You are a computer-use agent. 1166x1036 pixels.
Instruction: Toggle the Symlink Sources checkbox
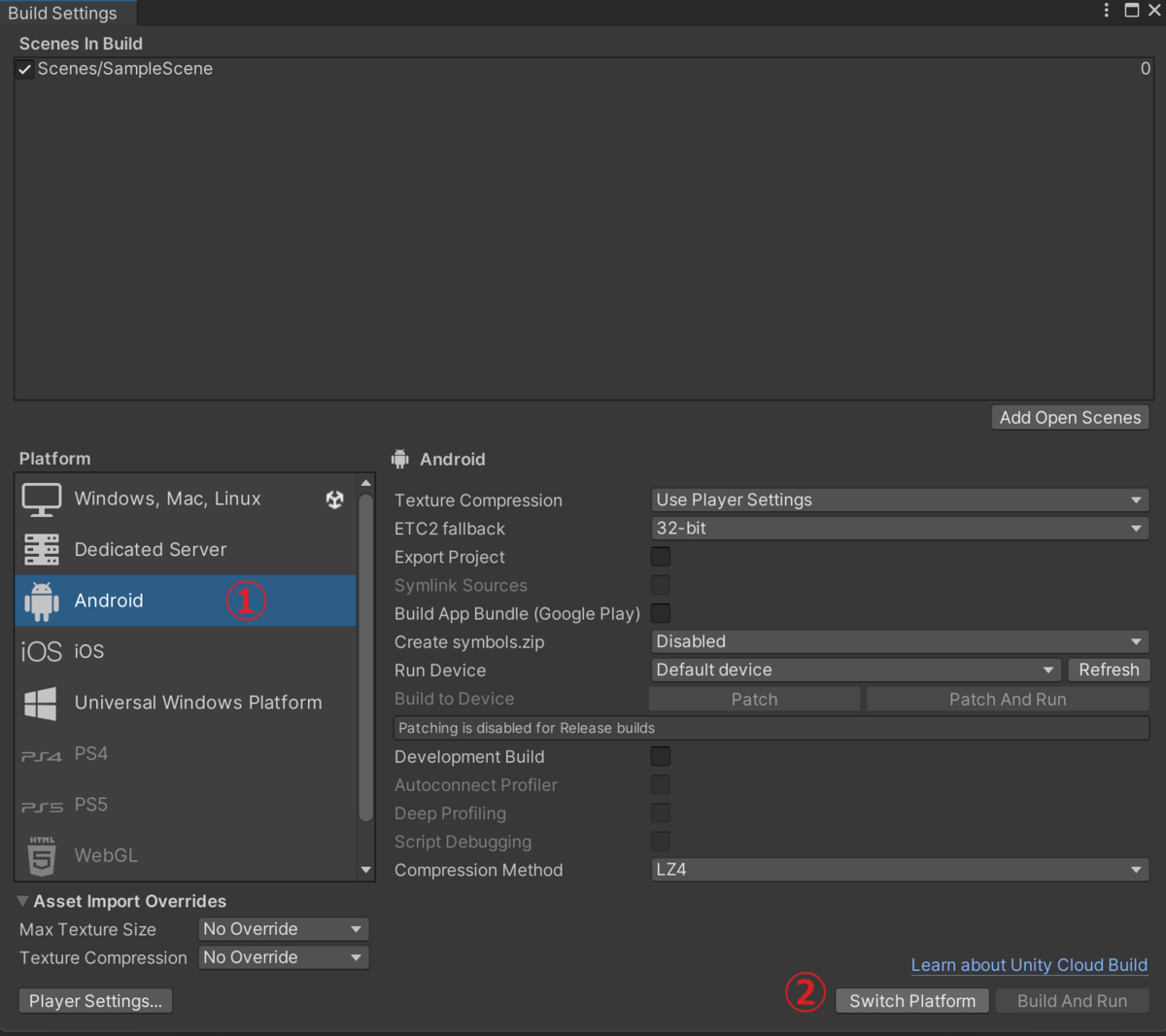(x=661, y=585)
